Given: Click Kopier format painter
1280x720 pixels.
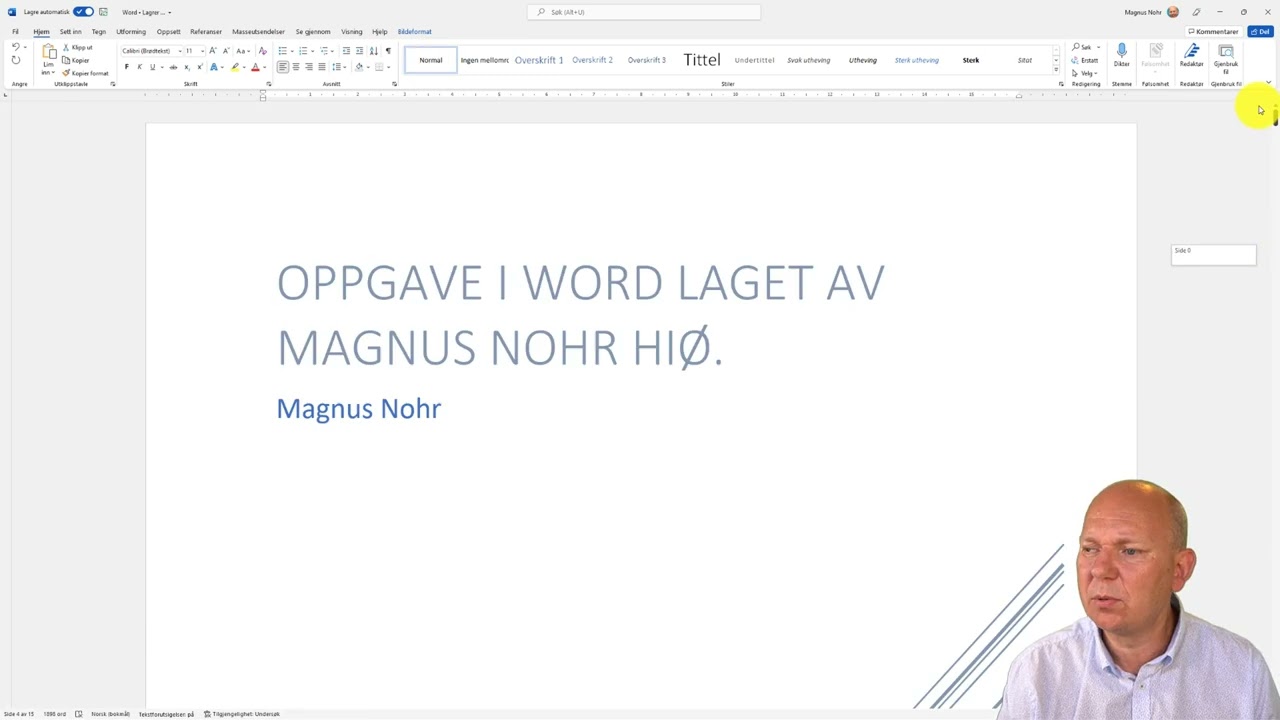Looking at the screenshot, I should coord(86,73).
